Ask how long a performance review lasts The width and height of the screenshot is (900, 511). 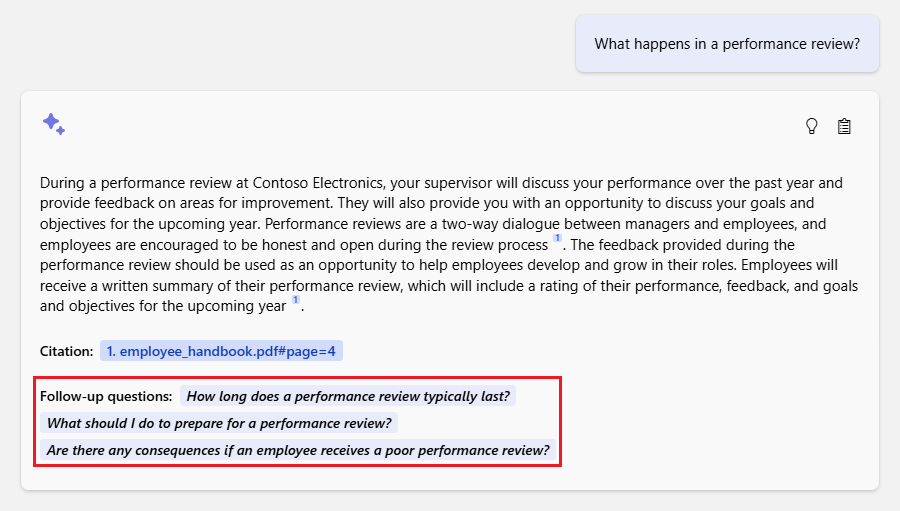pyautogui.click(x=348, y=396)
